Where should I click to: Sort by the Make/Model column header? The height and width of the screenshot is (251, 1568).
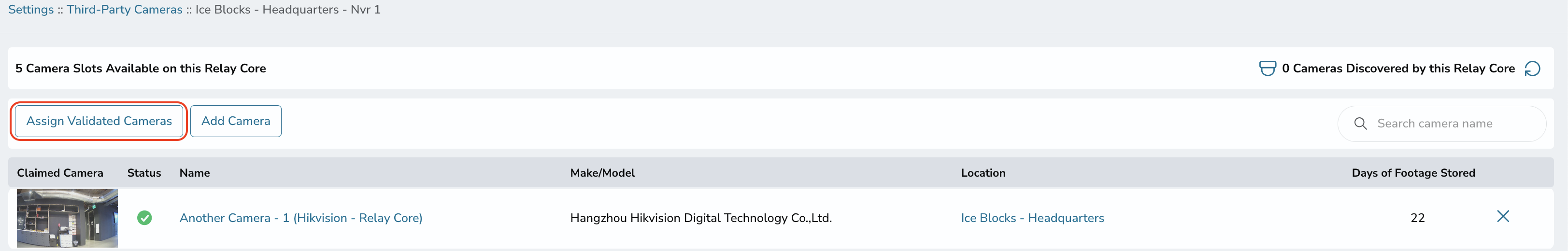click(602, 173)
